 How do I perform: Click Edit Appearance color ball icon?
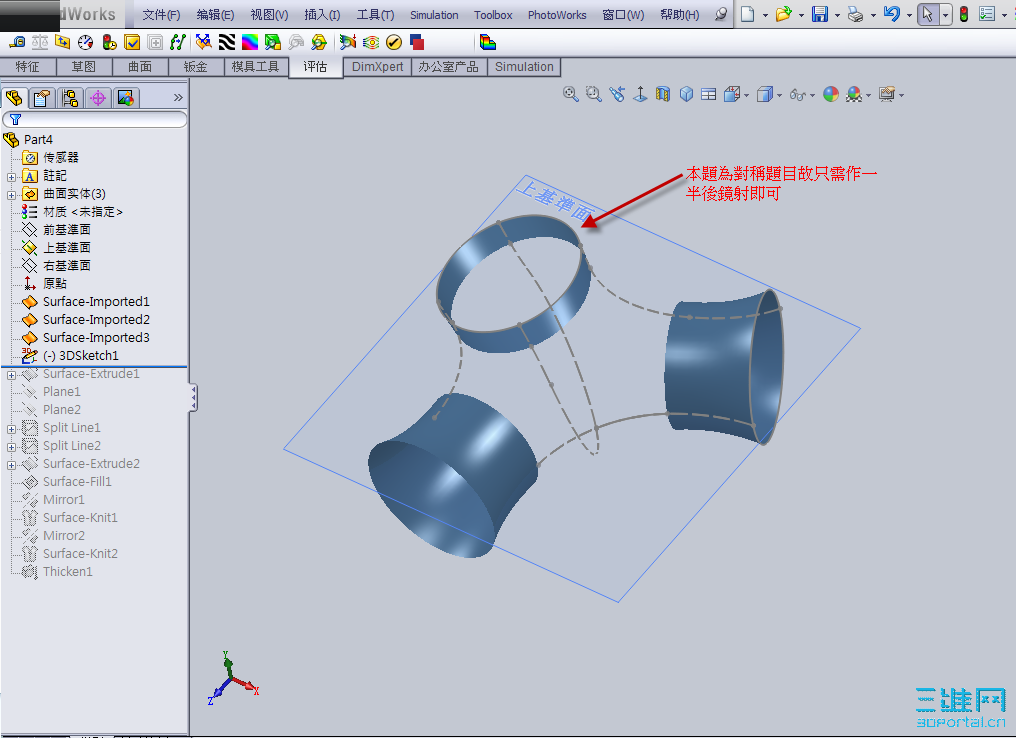(831, 95)
